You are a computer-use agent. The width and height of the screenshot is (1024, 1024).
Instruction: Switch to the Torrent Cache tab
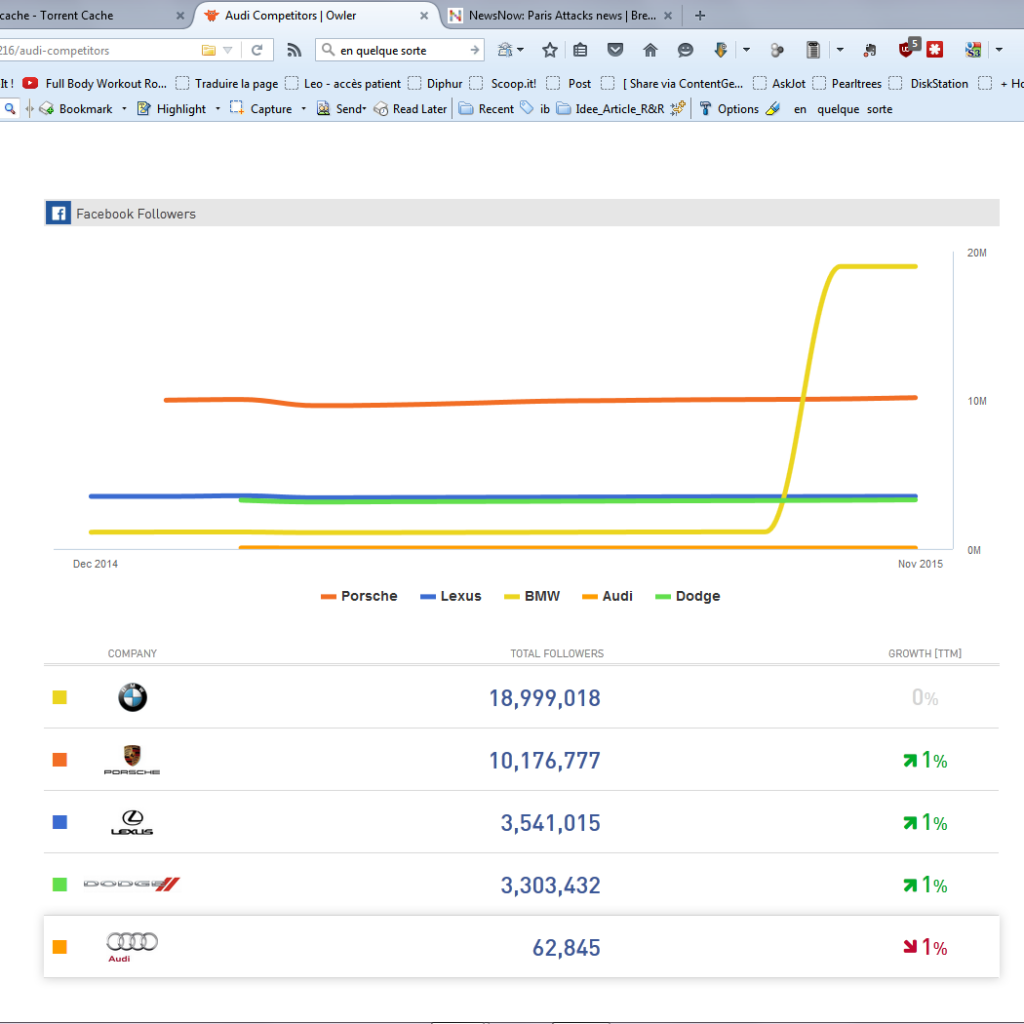89,16
